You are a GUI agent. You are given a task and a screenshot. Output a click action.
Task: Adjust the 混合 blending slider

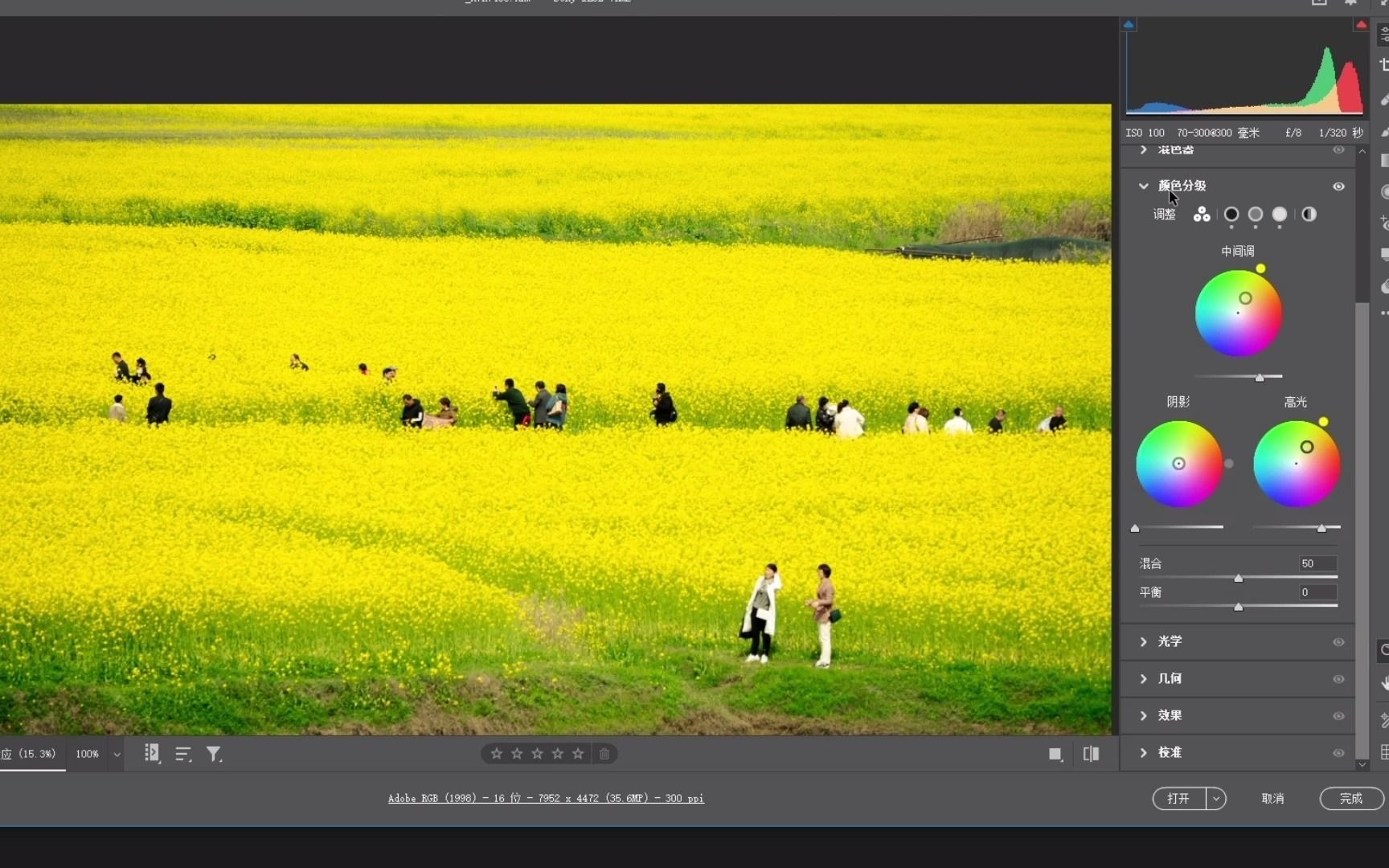pyautogui.click(x=1239, y=578)
